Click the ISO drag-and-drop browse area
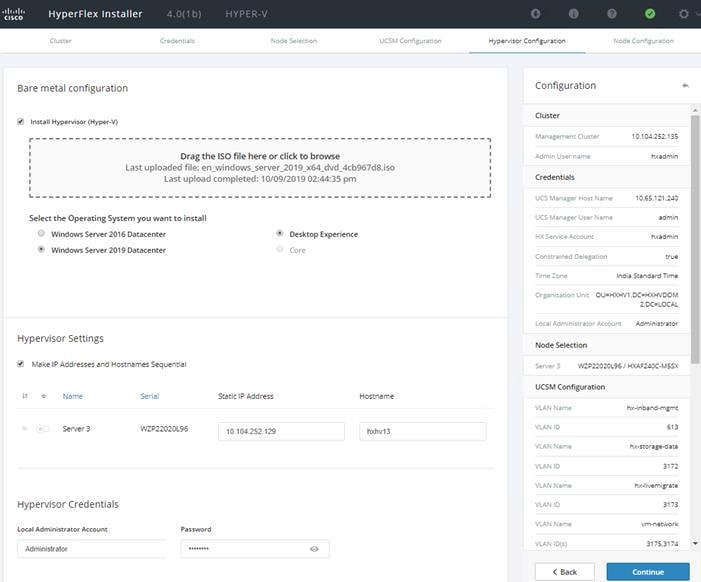 click(260, 168)
